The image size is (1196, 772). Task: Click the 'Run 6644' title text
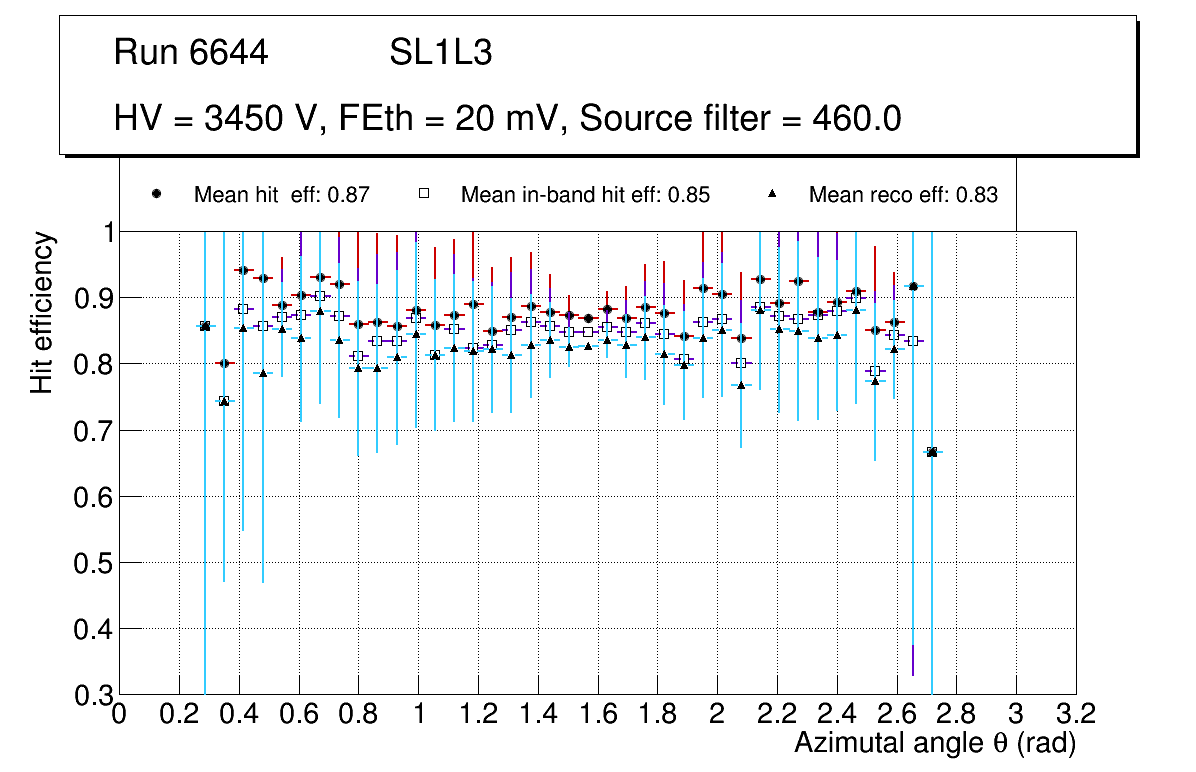[191, 53]
